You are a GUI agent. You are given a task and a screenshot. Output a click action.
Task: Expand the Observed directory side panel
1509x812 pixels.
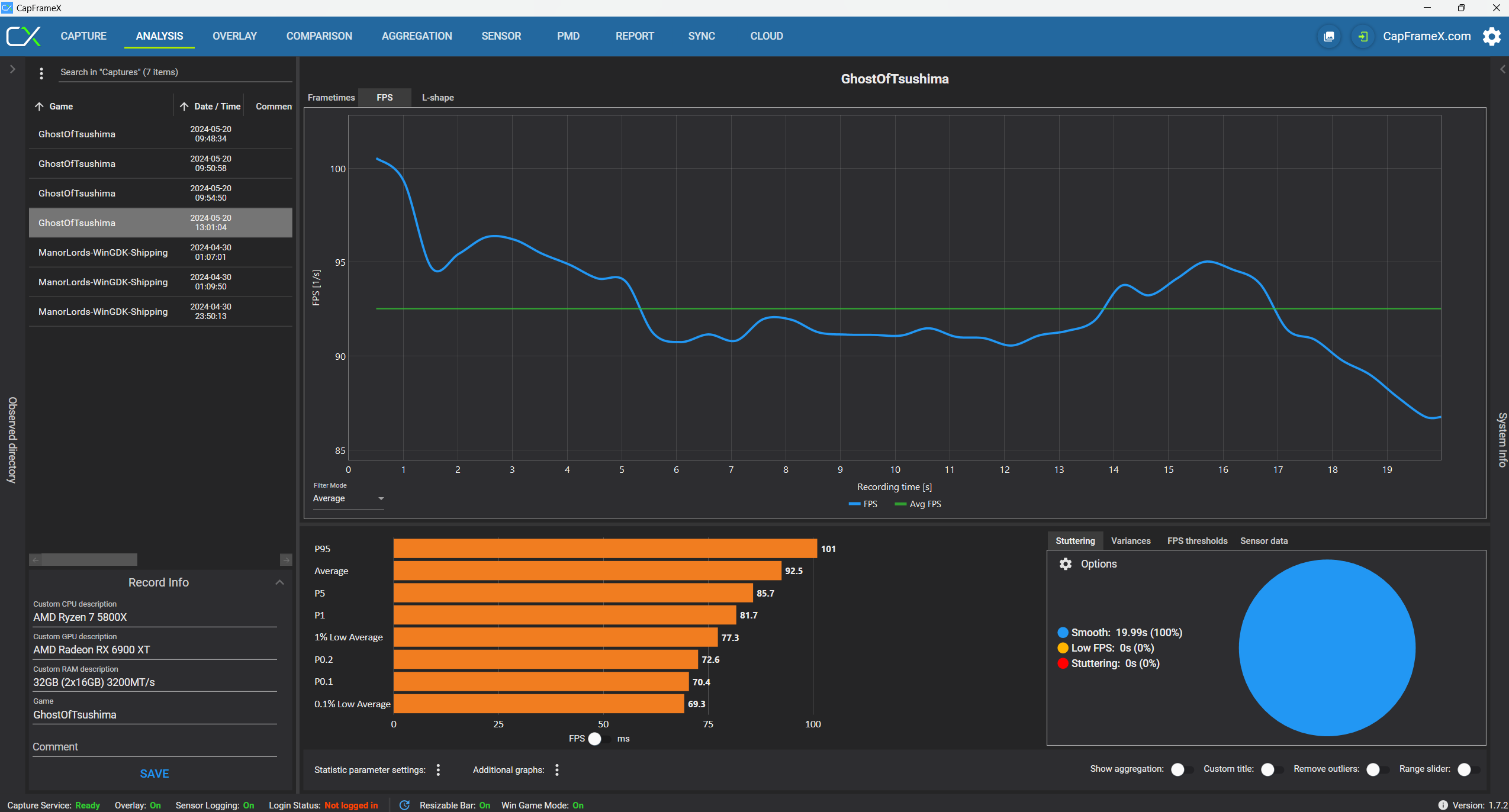pyautogui.click(x=12, y=69)
